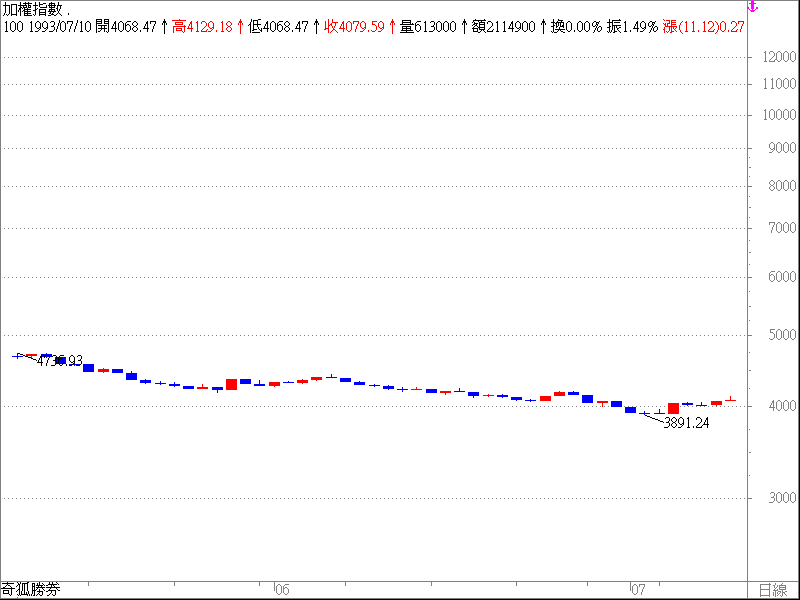Click the 振1.49% amplitude value
The image size is (800, 600).
[631, 27]
